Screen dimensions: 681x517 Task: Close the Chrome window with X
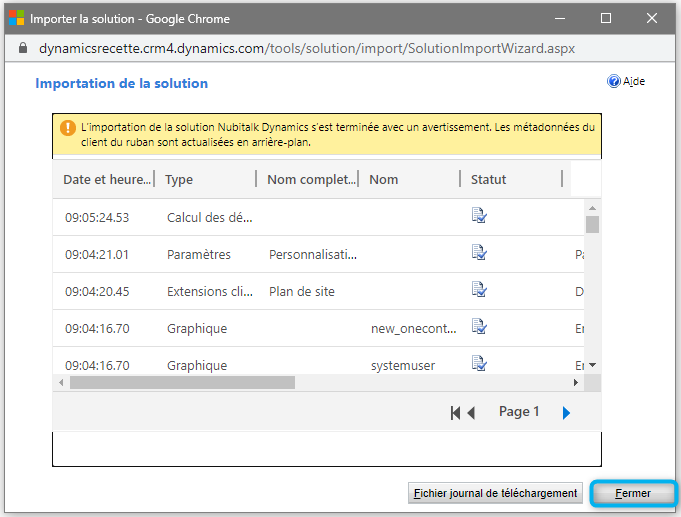pos(651,18)
